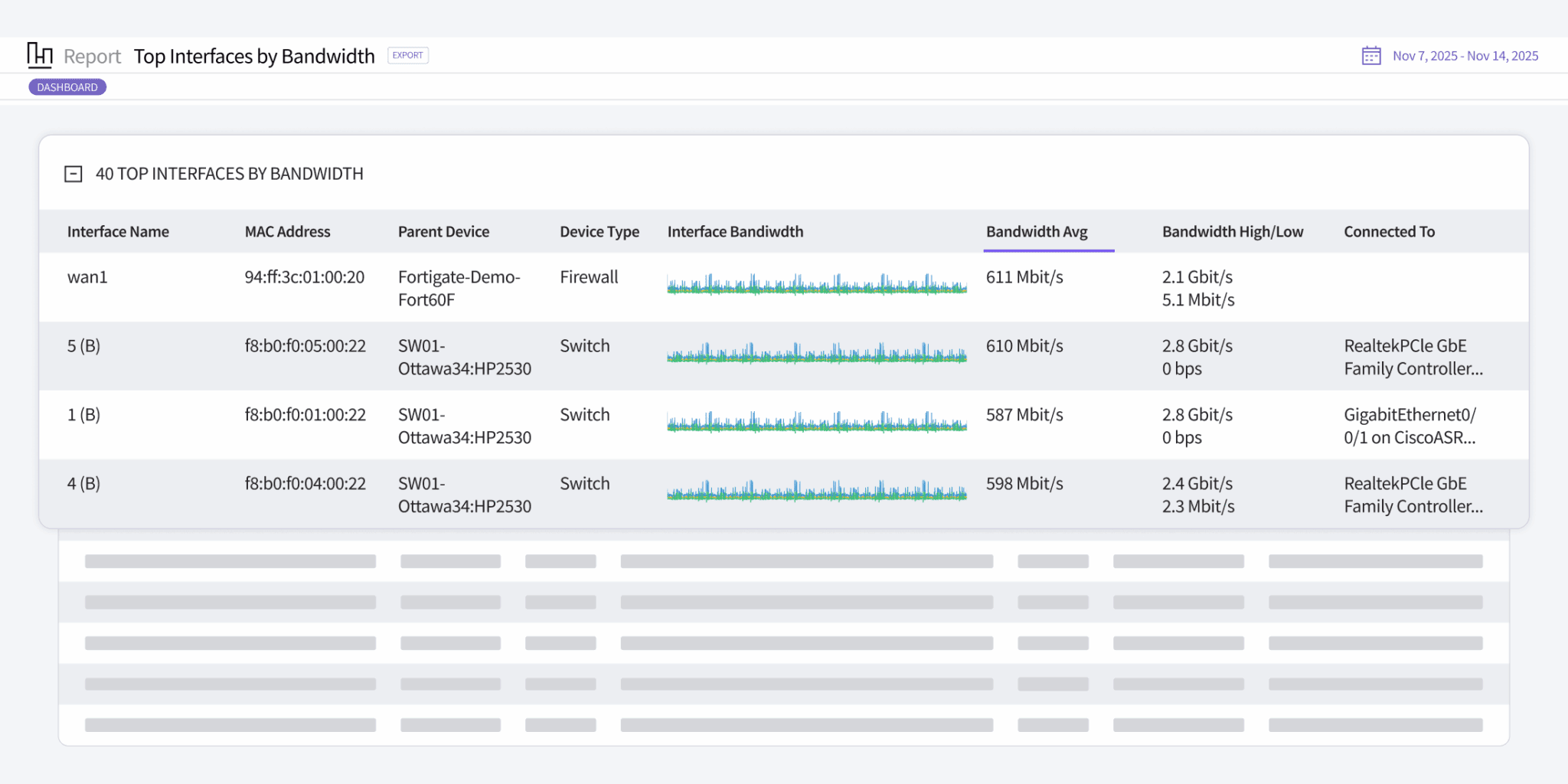This screenshot has width=1568, height=784.
Task: Collapse the 40 Top Interfaces by Bandwidth section
Action: point(73,174)
